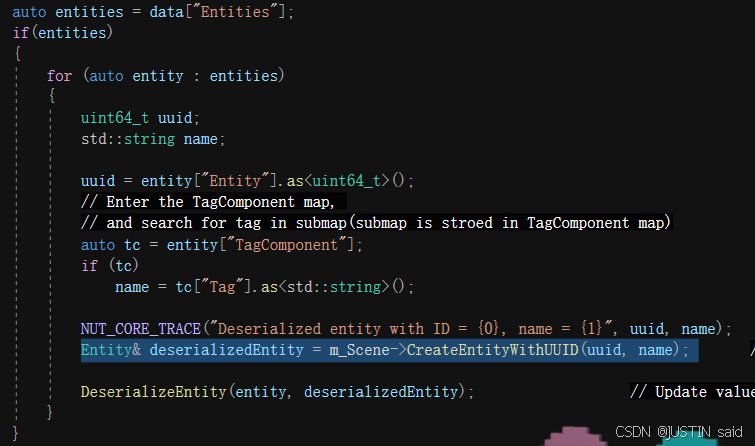Place cursor on the for loop keyword

pos(59,75)
